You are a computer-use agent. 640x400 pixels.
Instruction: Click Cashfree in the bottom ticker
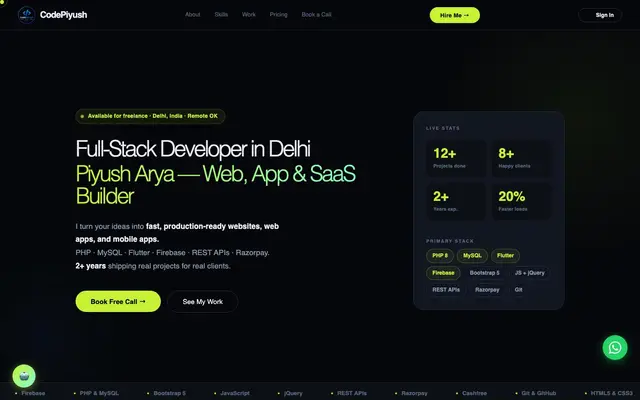pos(474,393)
